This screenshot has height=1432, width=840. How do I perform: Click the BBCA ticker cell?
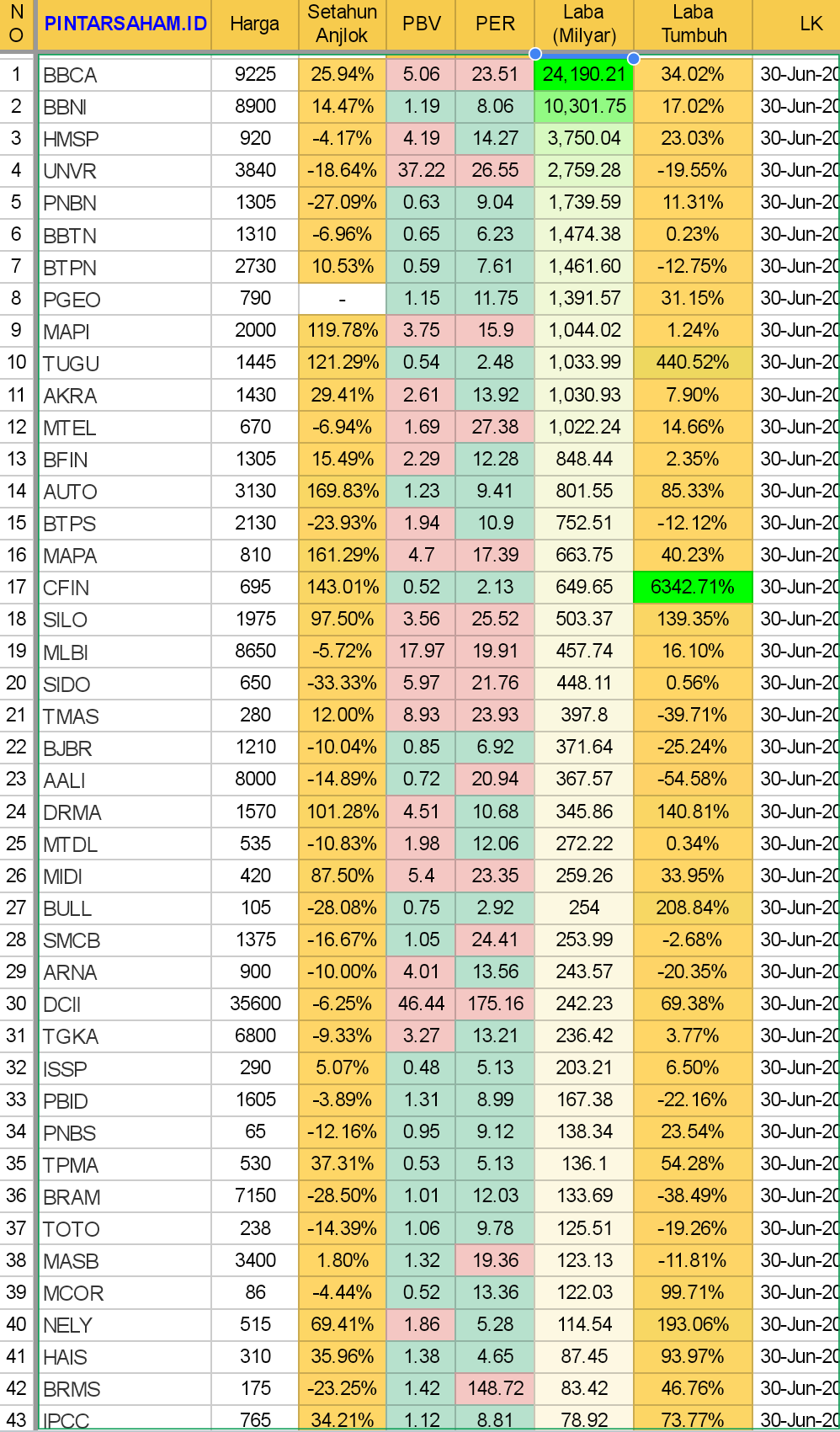click(x=125, y=75)
